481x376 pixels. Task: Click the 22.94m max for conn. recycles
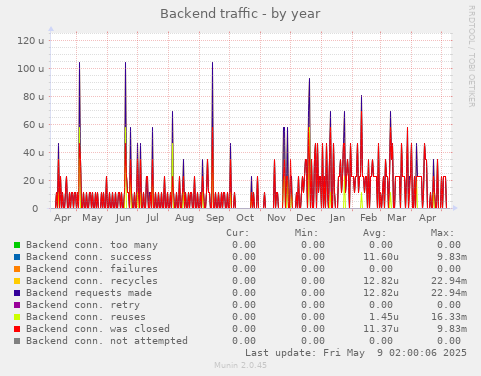(449, 281)
